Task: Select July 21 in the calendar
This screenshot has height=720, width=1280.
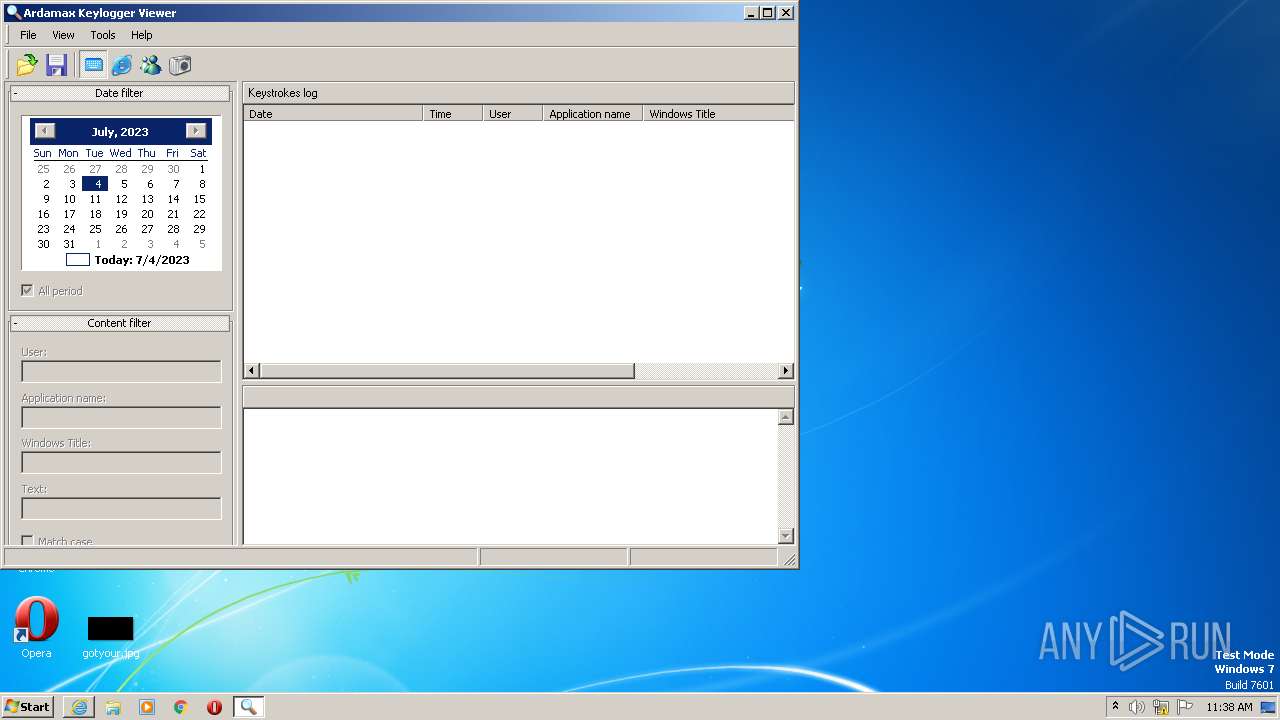Action: 173,214
